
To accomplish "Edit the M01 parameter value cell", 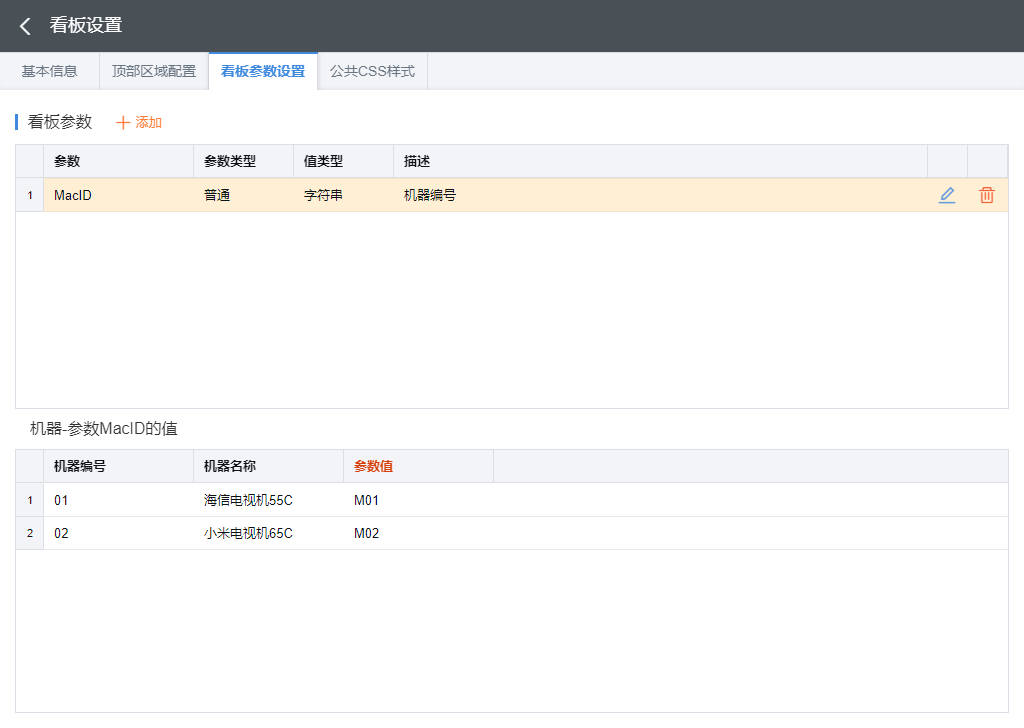I will [x=419, y=500].
